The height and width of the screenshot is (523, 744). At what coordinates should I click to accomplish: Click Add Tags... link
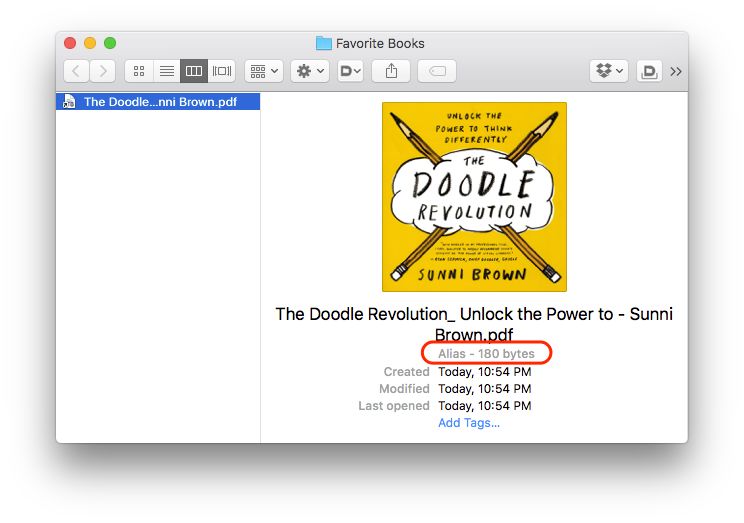[469, 423]
